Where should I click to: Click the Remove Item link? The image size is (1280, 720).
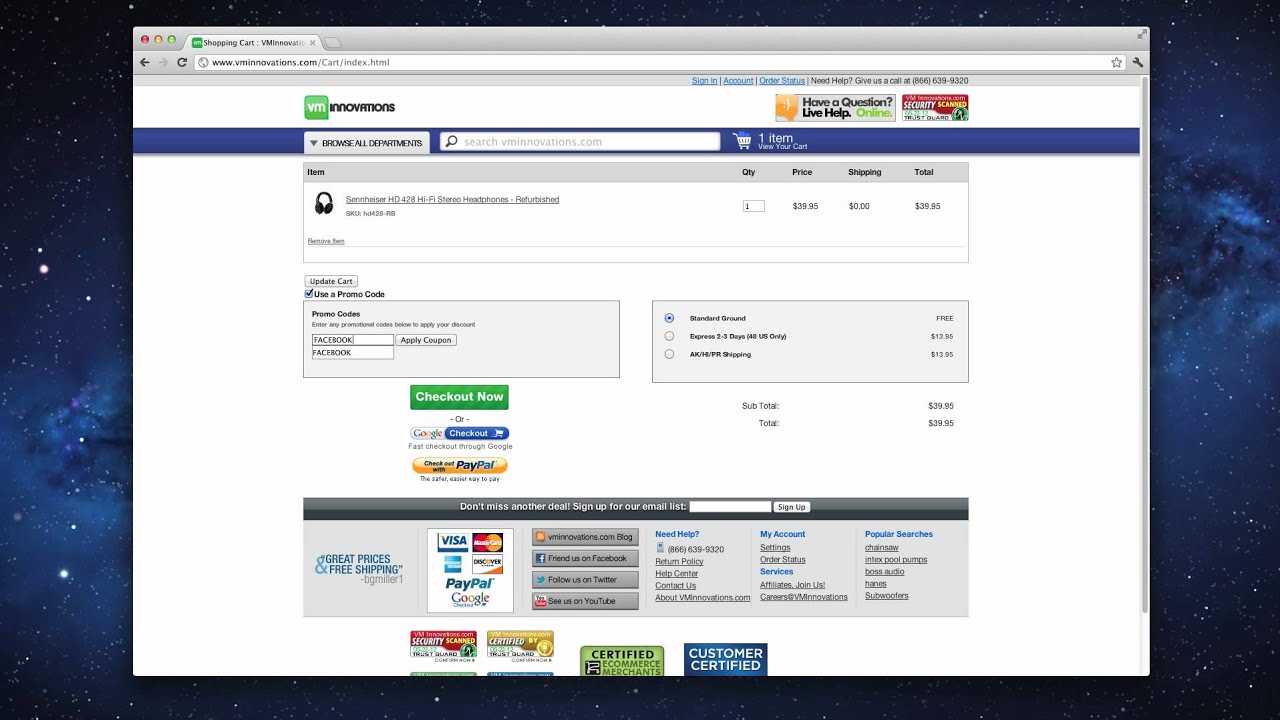[326, 241]
